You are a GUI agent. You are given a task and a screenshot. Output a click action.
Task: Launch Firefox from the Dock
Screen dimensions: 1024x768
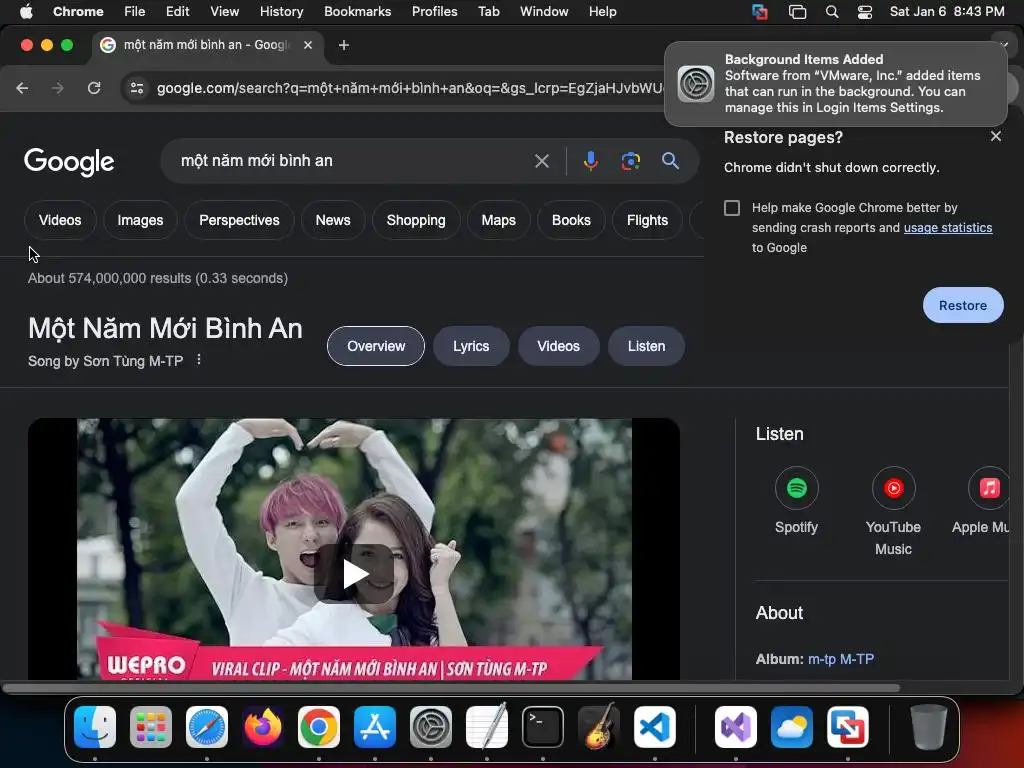(263, 727)
